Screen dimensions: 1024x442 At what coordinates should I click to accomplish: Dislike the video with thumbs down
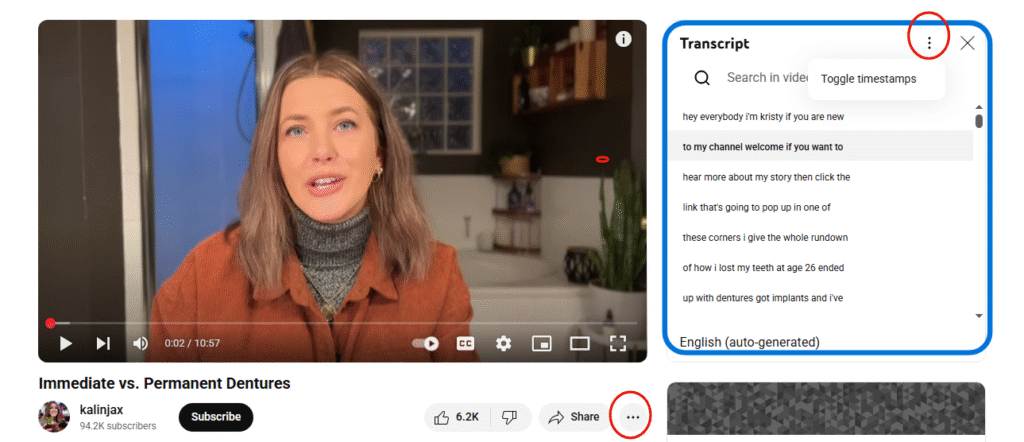pos(510,417)
